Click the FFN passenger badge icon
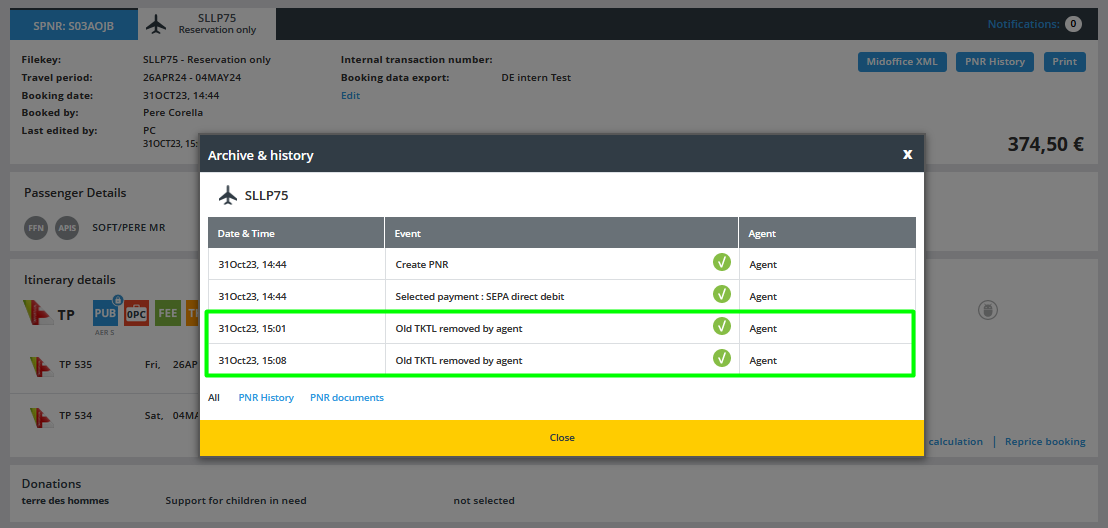 [35, 227]
